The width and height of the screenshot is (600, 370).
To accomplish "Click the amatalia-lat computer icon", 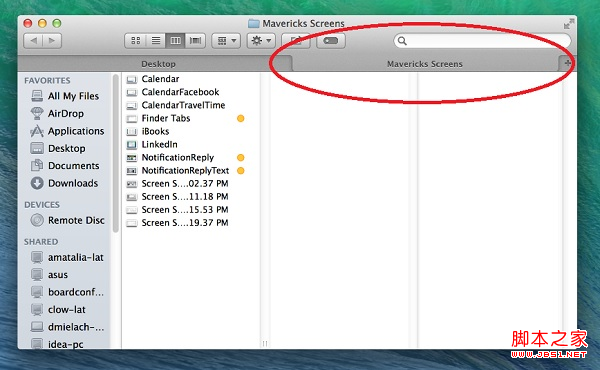I will point(37,257).
